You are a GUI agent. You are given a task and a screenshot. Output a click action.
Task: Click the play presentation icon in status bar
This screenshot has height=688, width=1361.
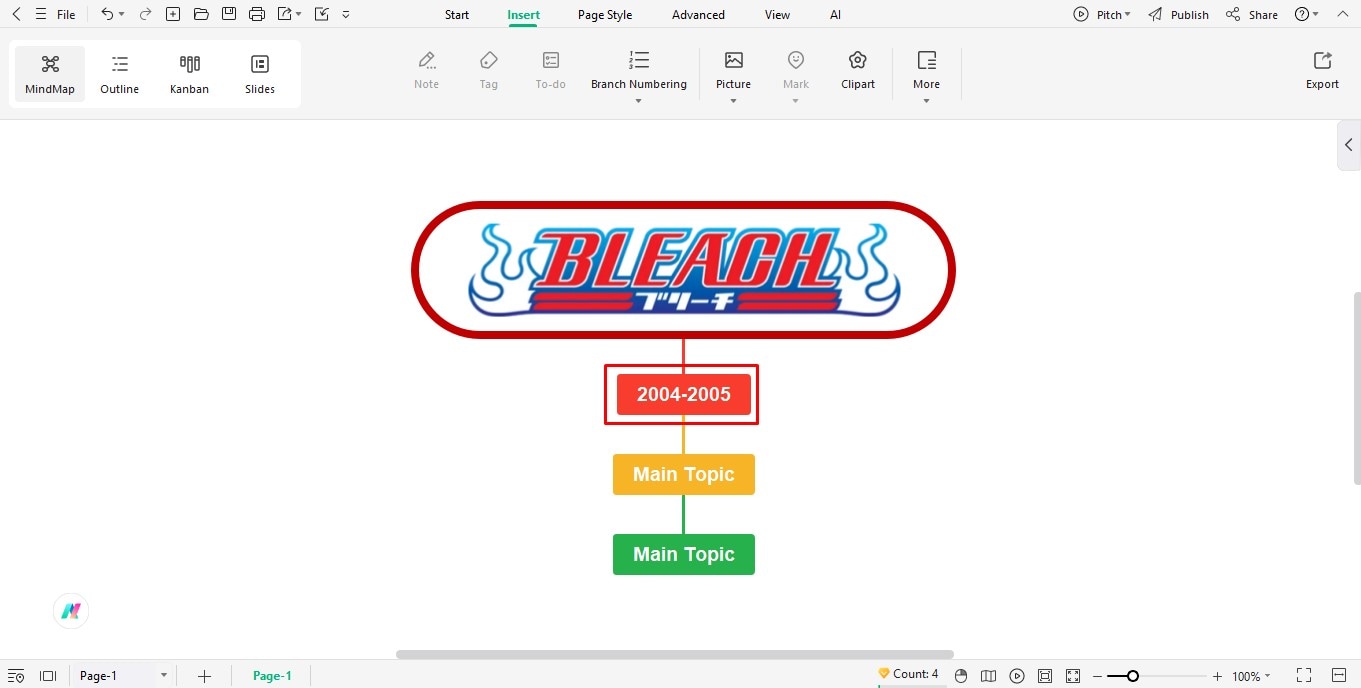(1017, 676)
